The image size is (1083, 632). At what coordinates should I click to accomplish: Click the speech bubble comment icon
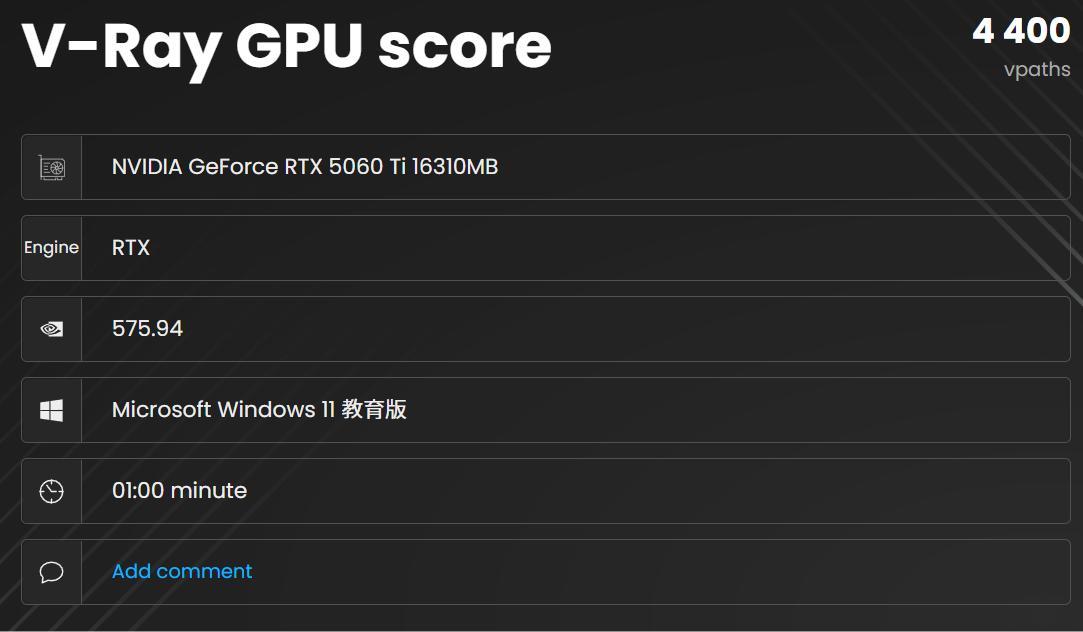pyautogui.click(x=52, y=572)
